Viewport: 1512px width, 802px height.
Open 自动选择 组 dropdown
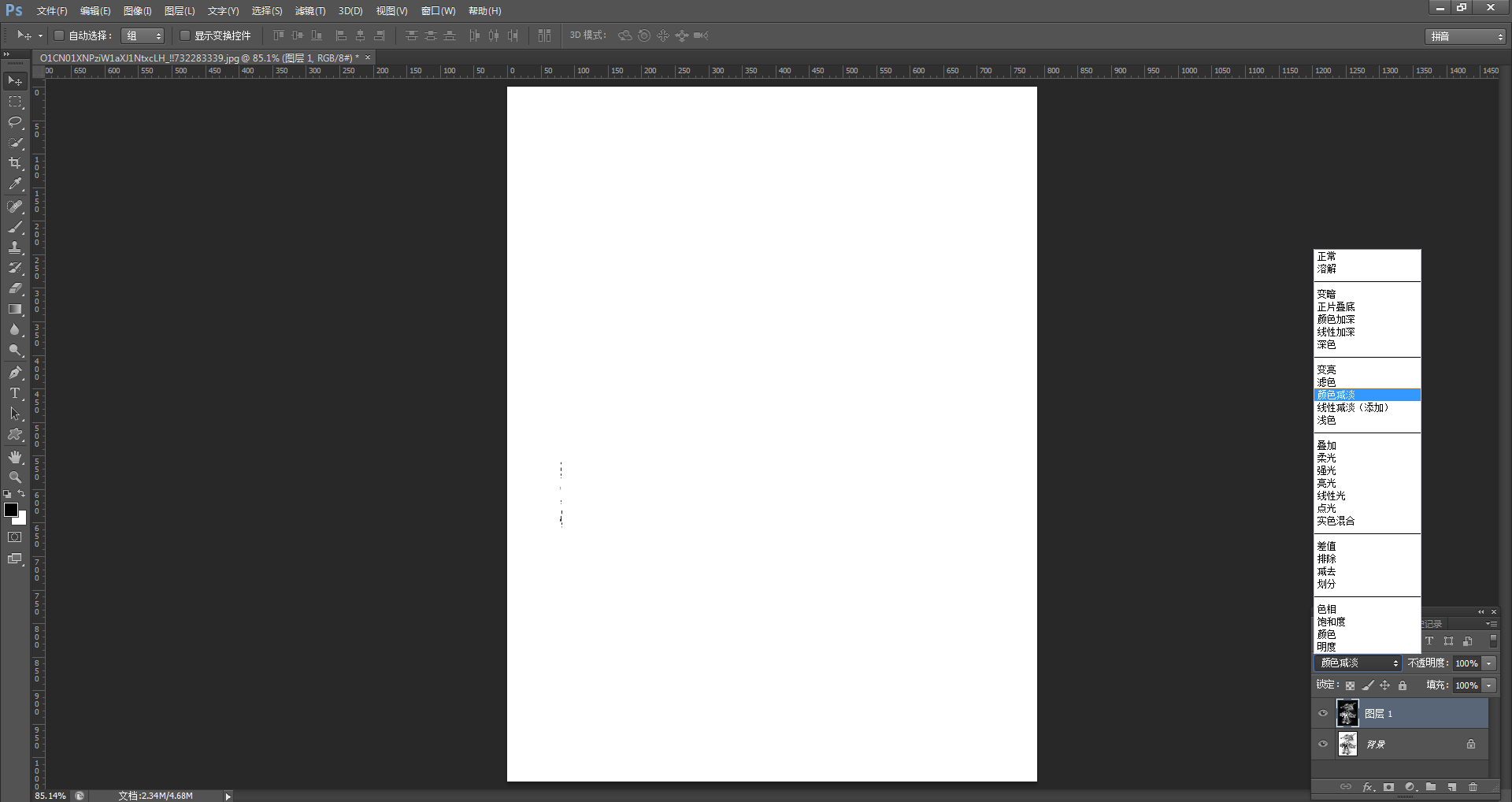coord(143,35)
